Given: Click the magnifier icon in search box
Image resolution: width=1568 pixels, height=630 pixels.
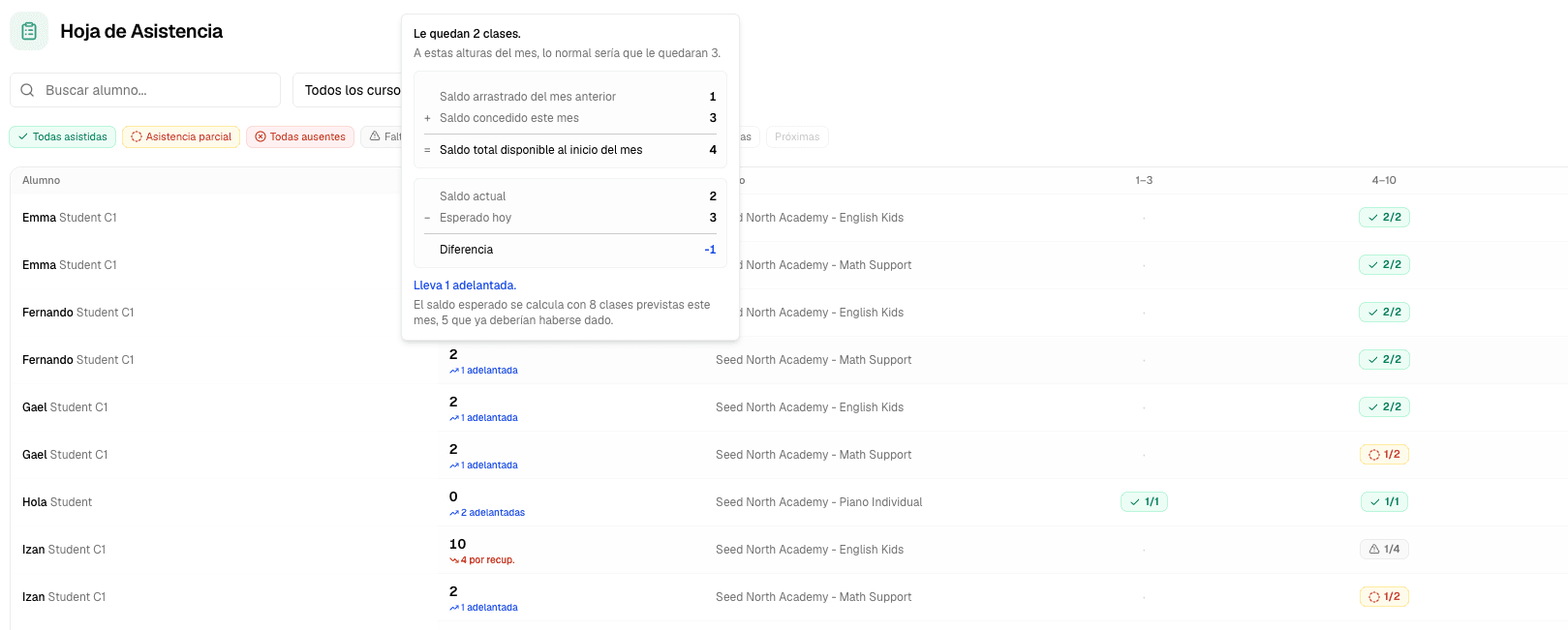Looking at the screenshot, I should click(x=27, y=90).
